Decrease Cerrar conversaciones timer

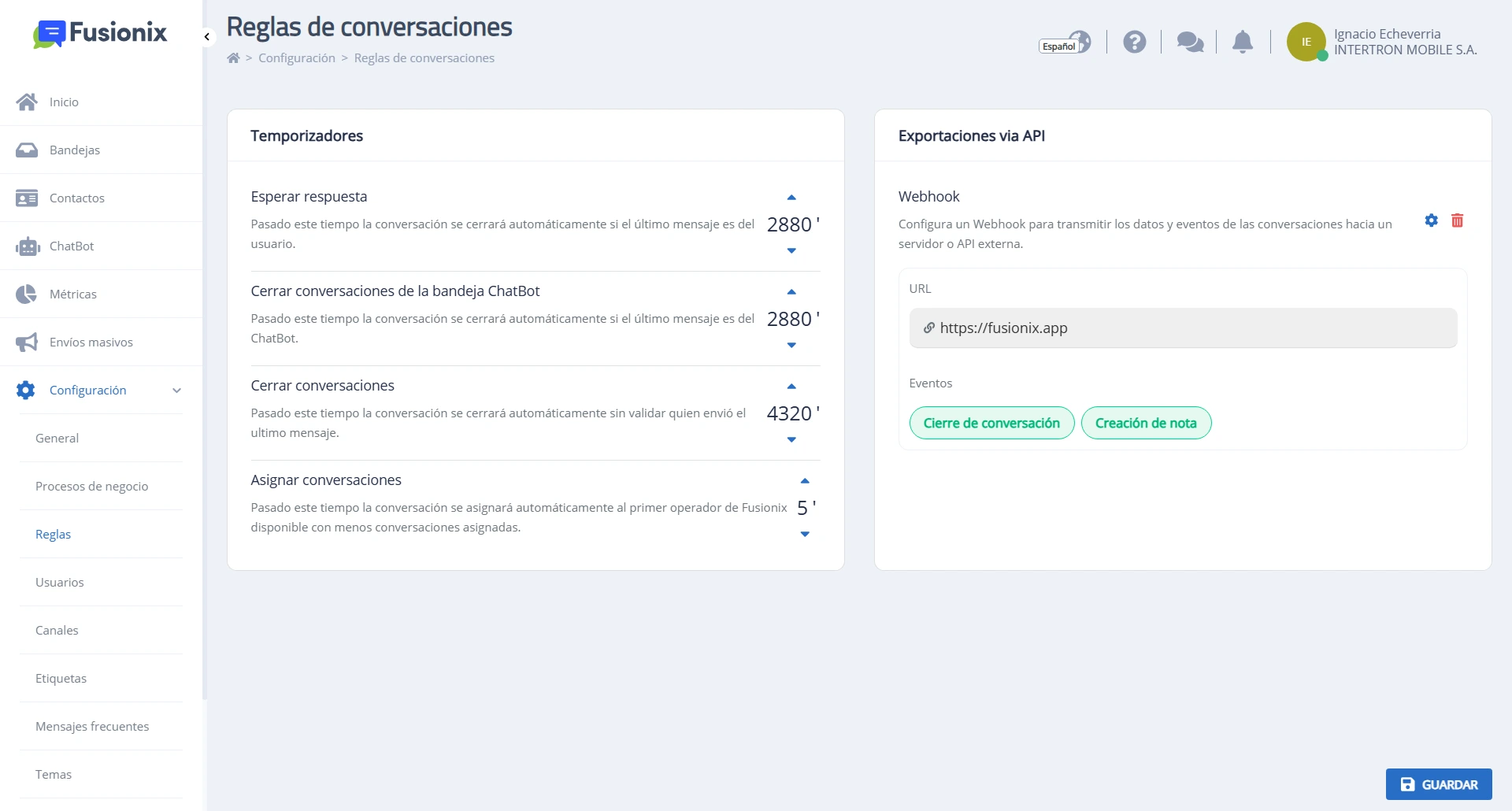tap(791, 439)
